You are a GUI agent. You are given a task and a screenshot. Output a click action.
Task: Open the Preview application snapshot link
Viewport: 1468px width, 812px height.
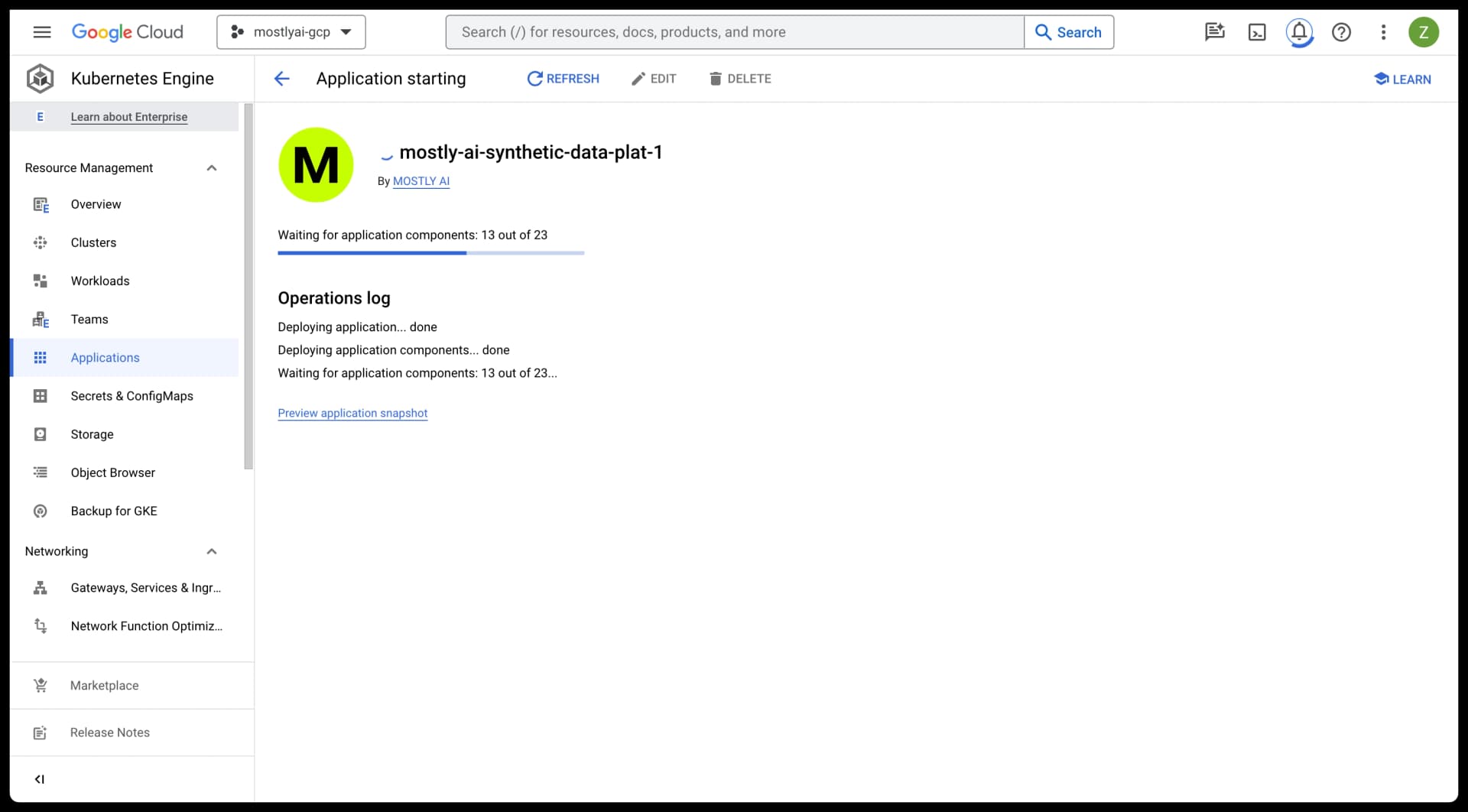tap(352, 413)
